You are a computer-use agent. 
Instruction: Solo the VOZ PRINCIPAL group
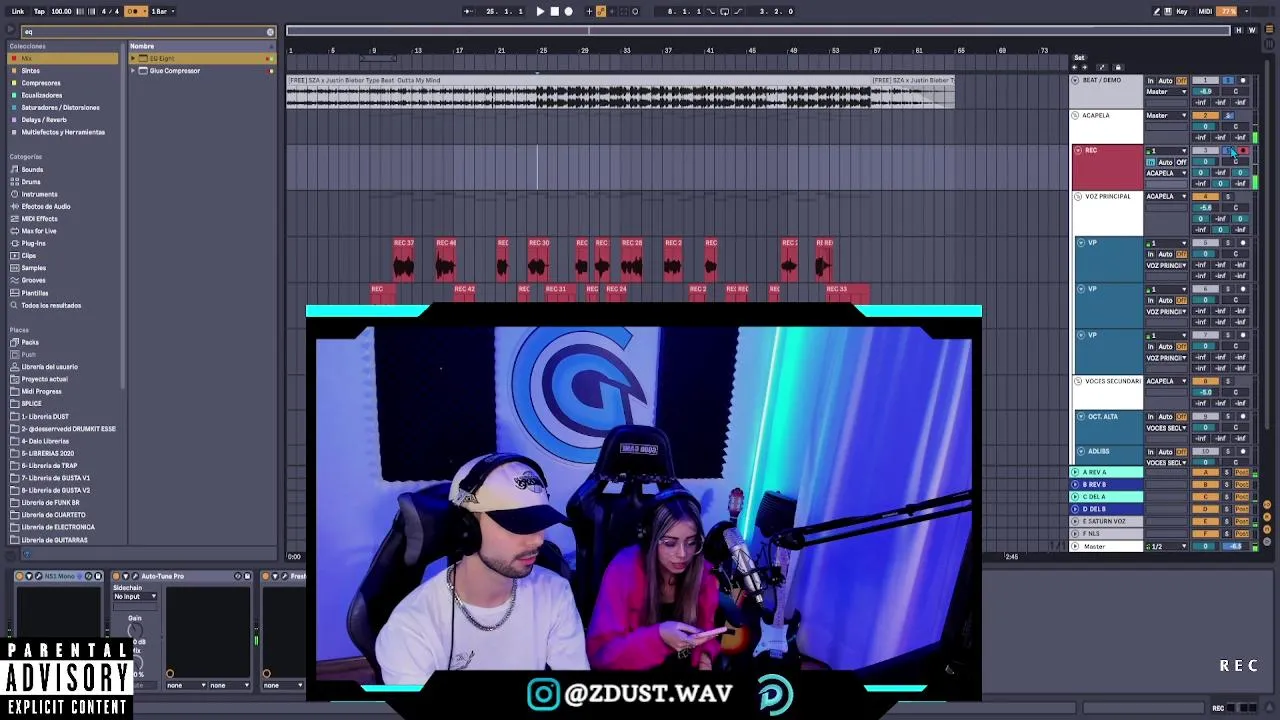1229,196
